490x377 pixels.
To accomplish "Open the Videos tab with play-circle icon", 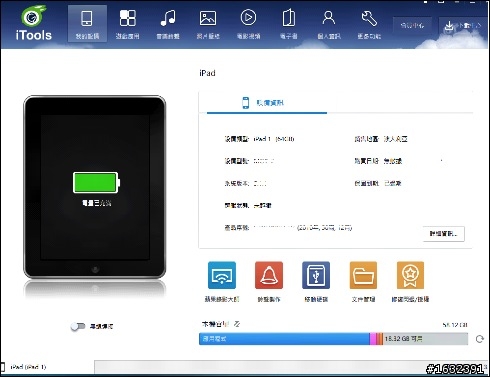I will (x=248, y=24).
